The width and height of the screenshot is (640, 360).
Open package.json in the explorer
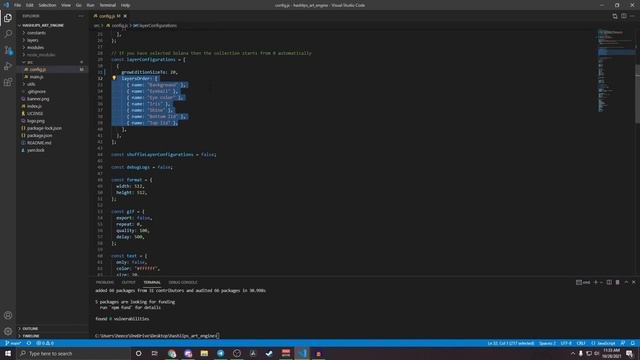coord(52,136)
